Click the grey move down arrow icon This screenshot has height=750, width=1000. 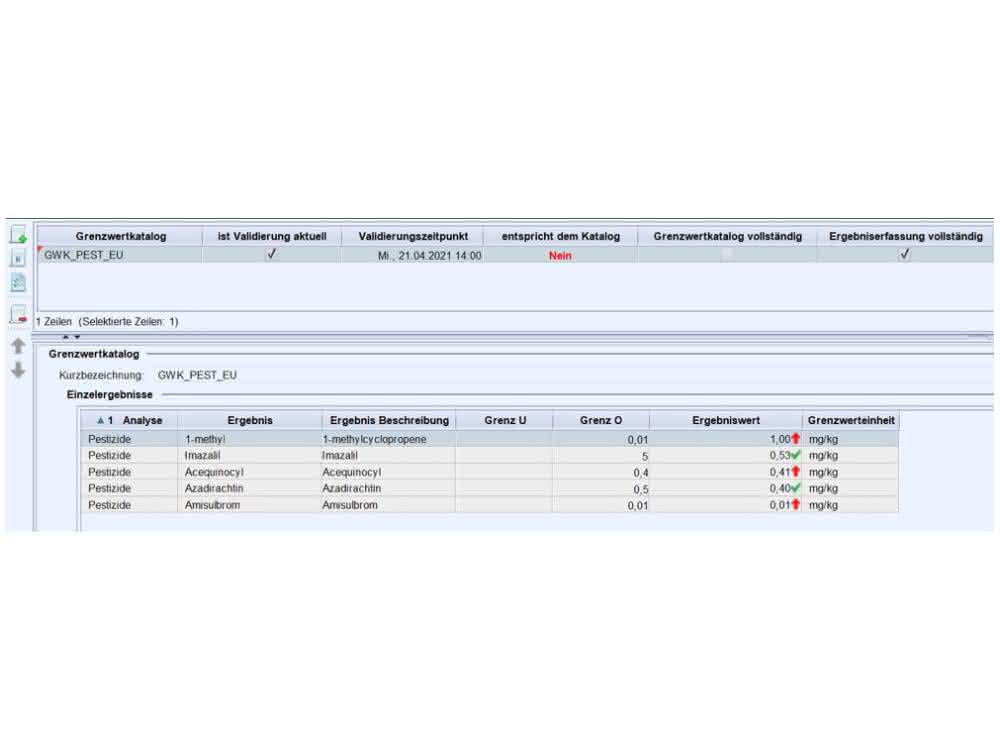[x=18, y=369]
